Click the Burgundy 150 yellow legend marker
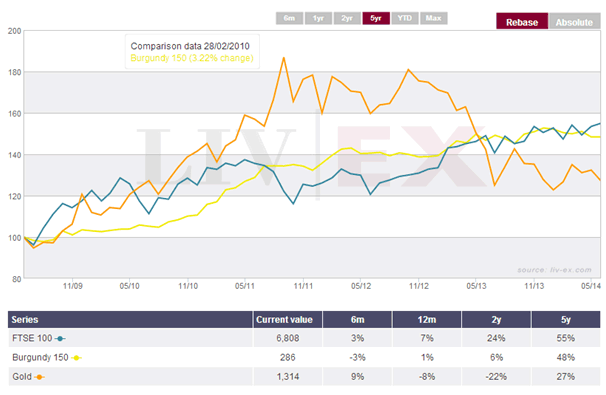Screen dimensions: 606x395 click(77, 358)
